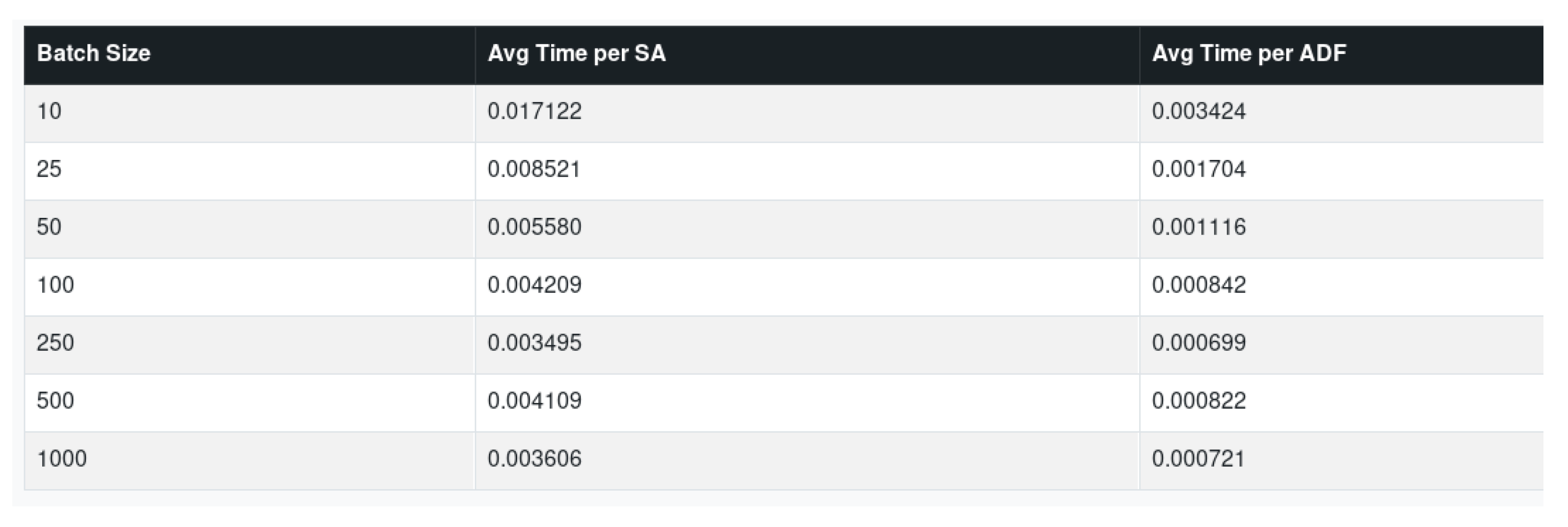Click the ADF time value 0.000822

coord(1198,400)
